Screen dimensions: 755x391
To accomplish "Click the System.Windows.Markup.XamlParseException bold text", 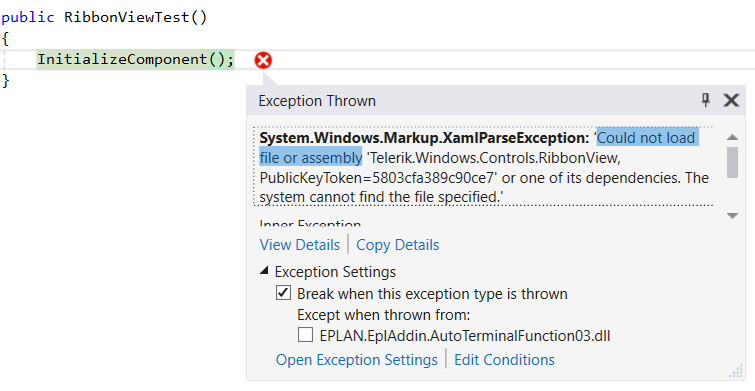I will (424, 138).
